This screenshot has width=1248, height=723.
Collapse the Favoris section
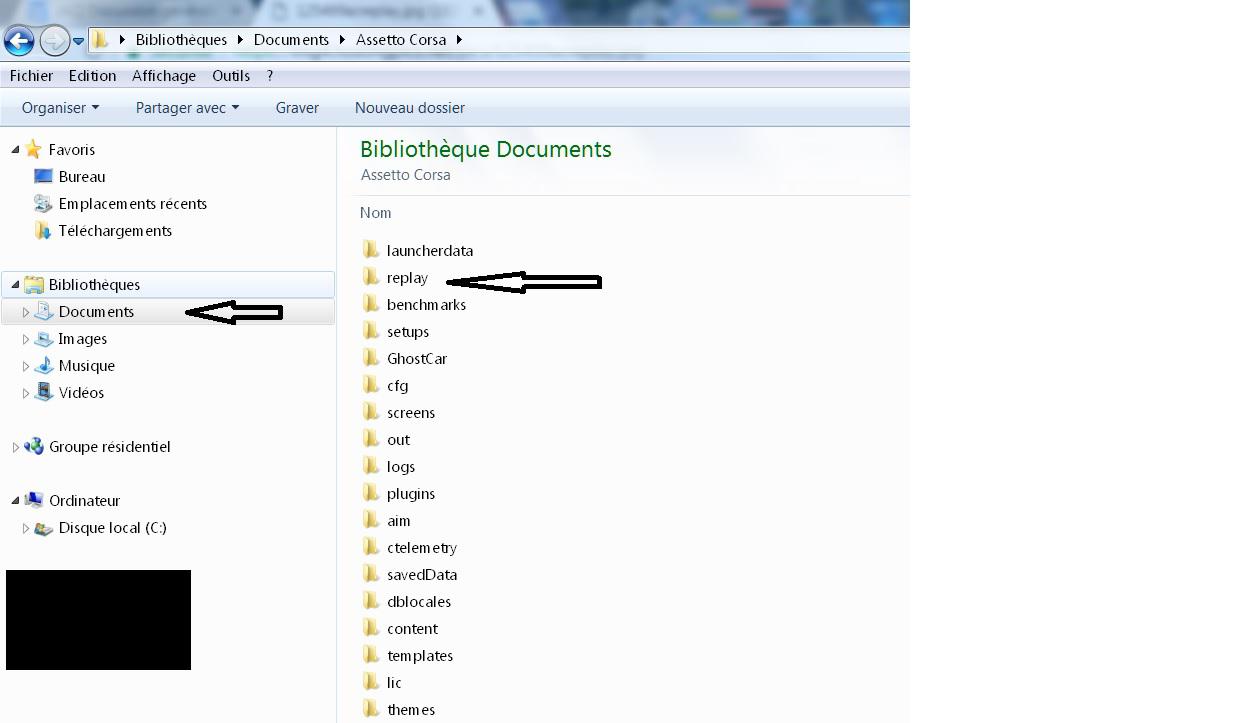(15, 149)
